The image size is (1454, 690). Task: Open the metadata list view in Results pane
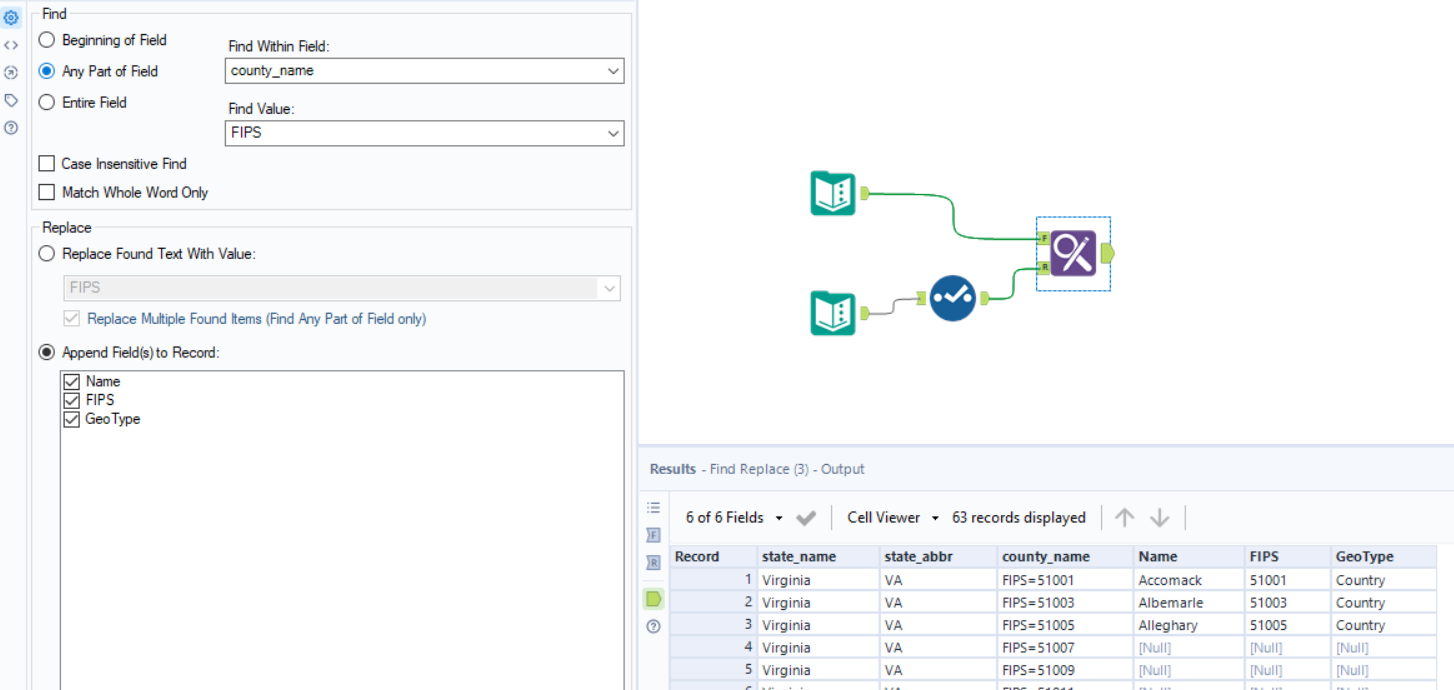(653, 507)
